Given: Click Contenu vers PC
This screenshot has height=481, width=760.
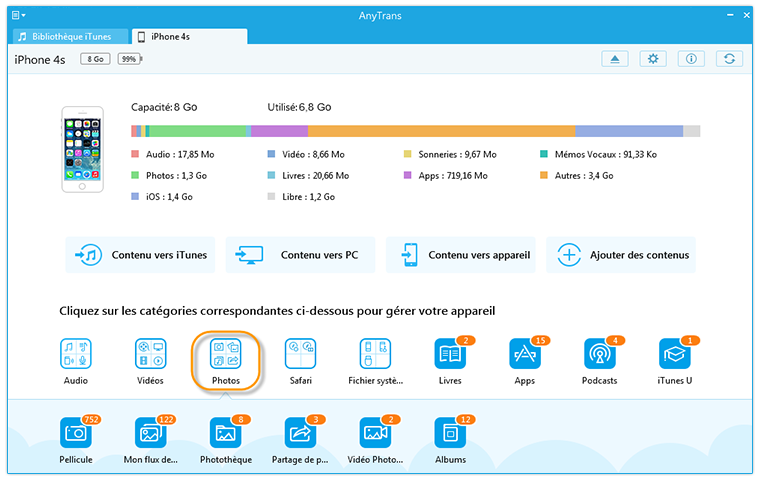Looking at the screenshot, I should click(x=300, y=255).
